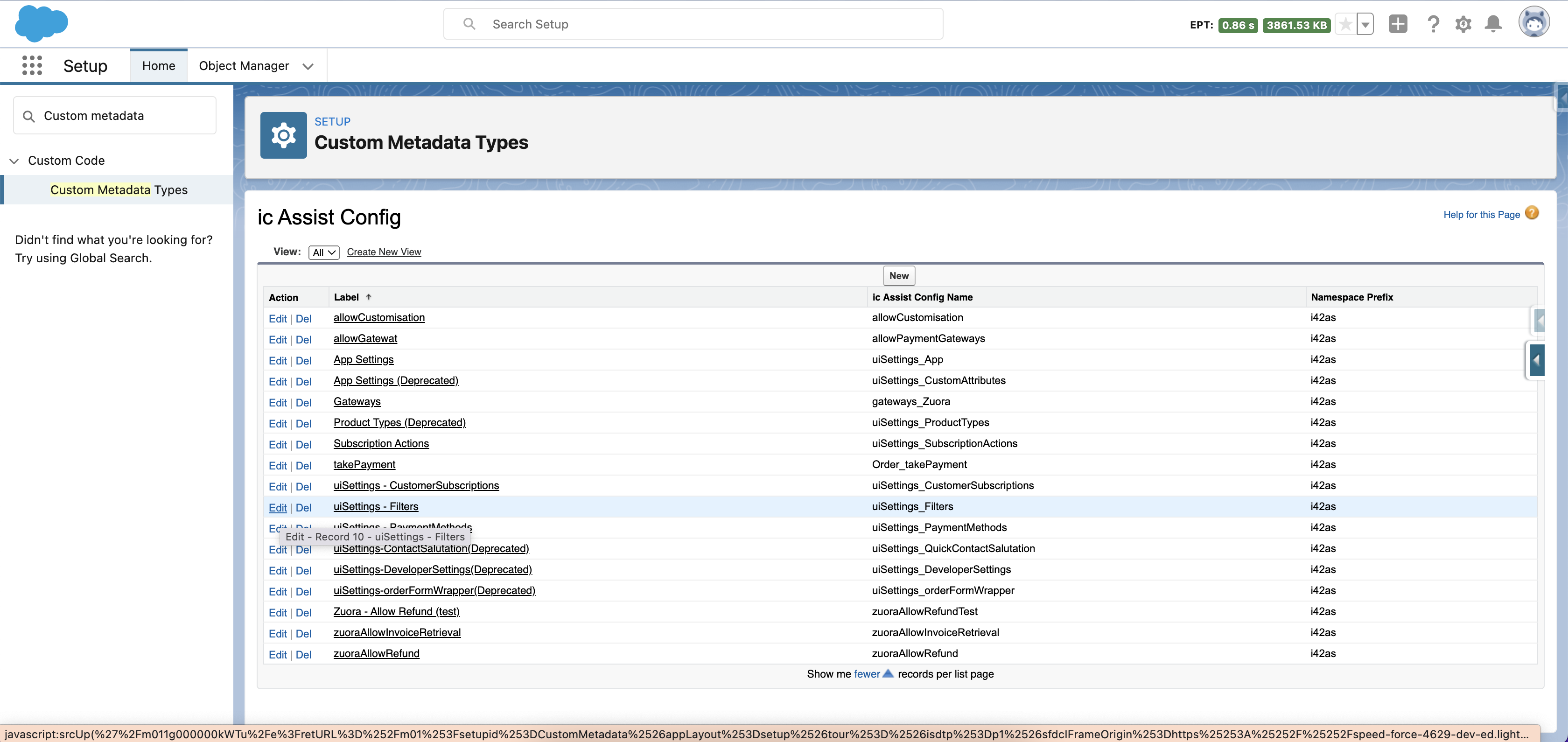The width and height of the screenshot is (1568, 742).
Task: Edit the App Settings (Deprecated) record
Action: 278,382
